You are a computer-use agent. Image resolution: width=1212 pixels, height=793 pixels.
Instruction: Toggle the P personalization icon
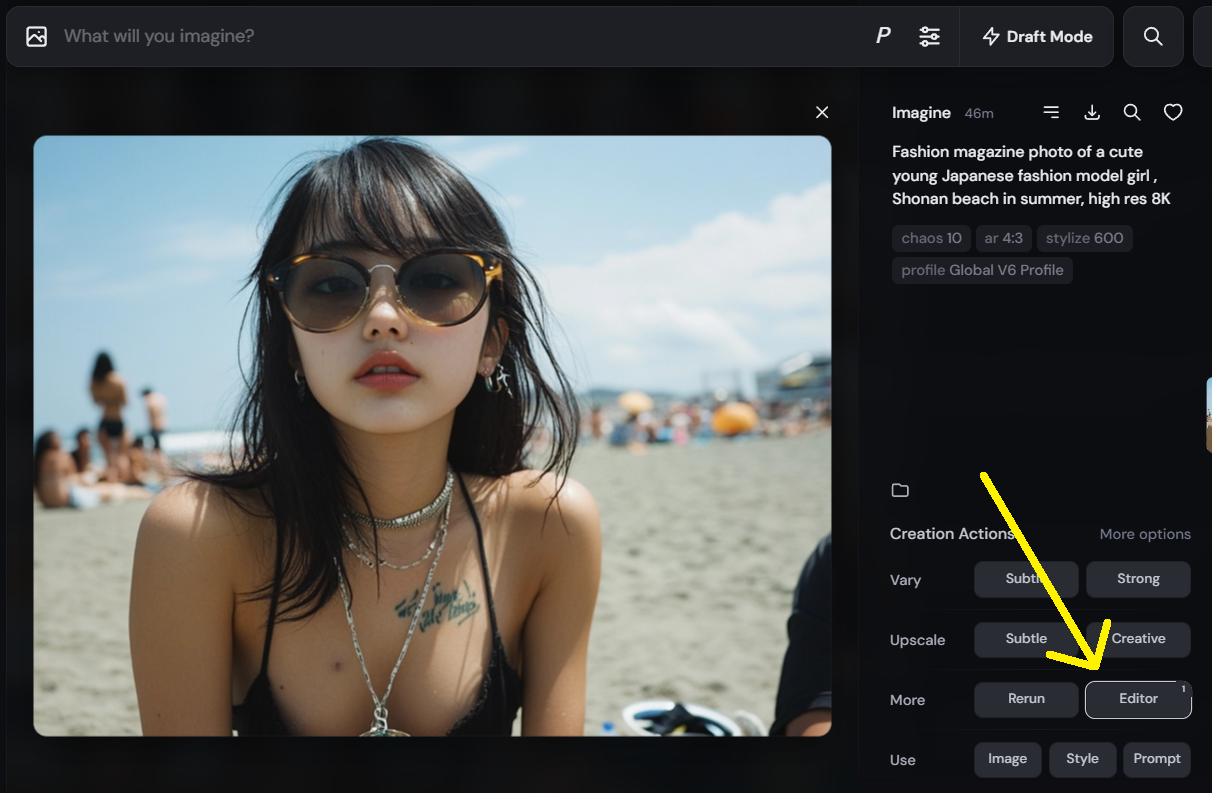[x=883, y=36]
